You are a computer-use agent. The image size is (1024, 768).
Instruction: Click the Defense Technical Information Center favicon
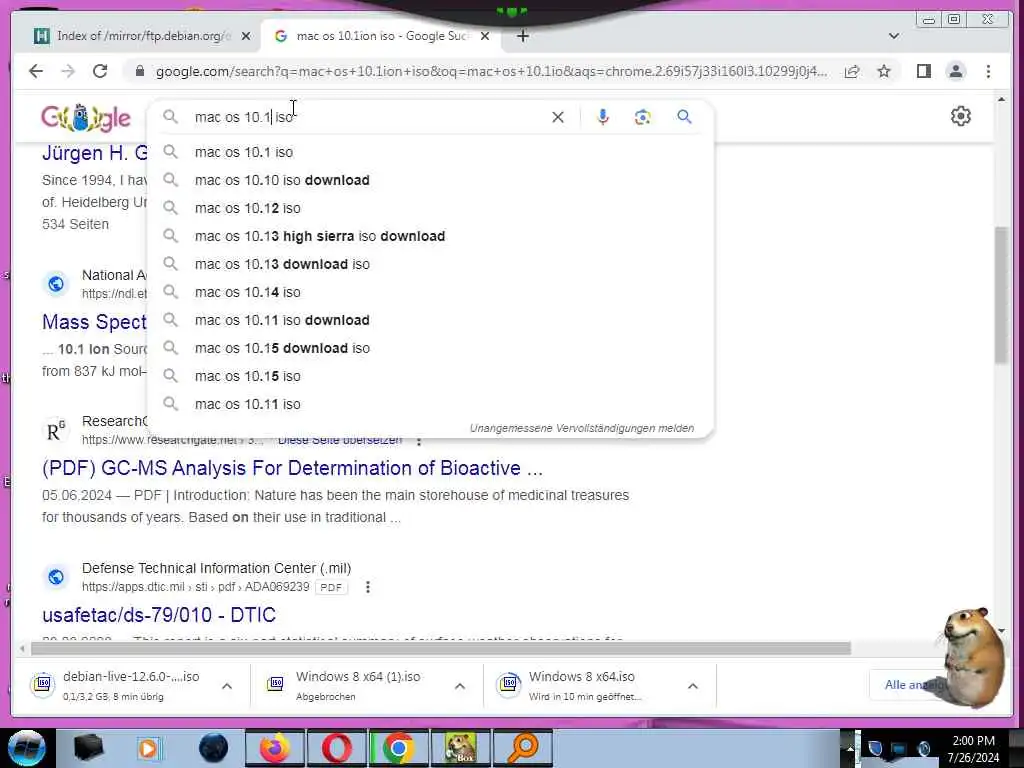point(56,577)
